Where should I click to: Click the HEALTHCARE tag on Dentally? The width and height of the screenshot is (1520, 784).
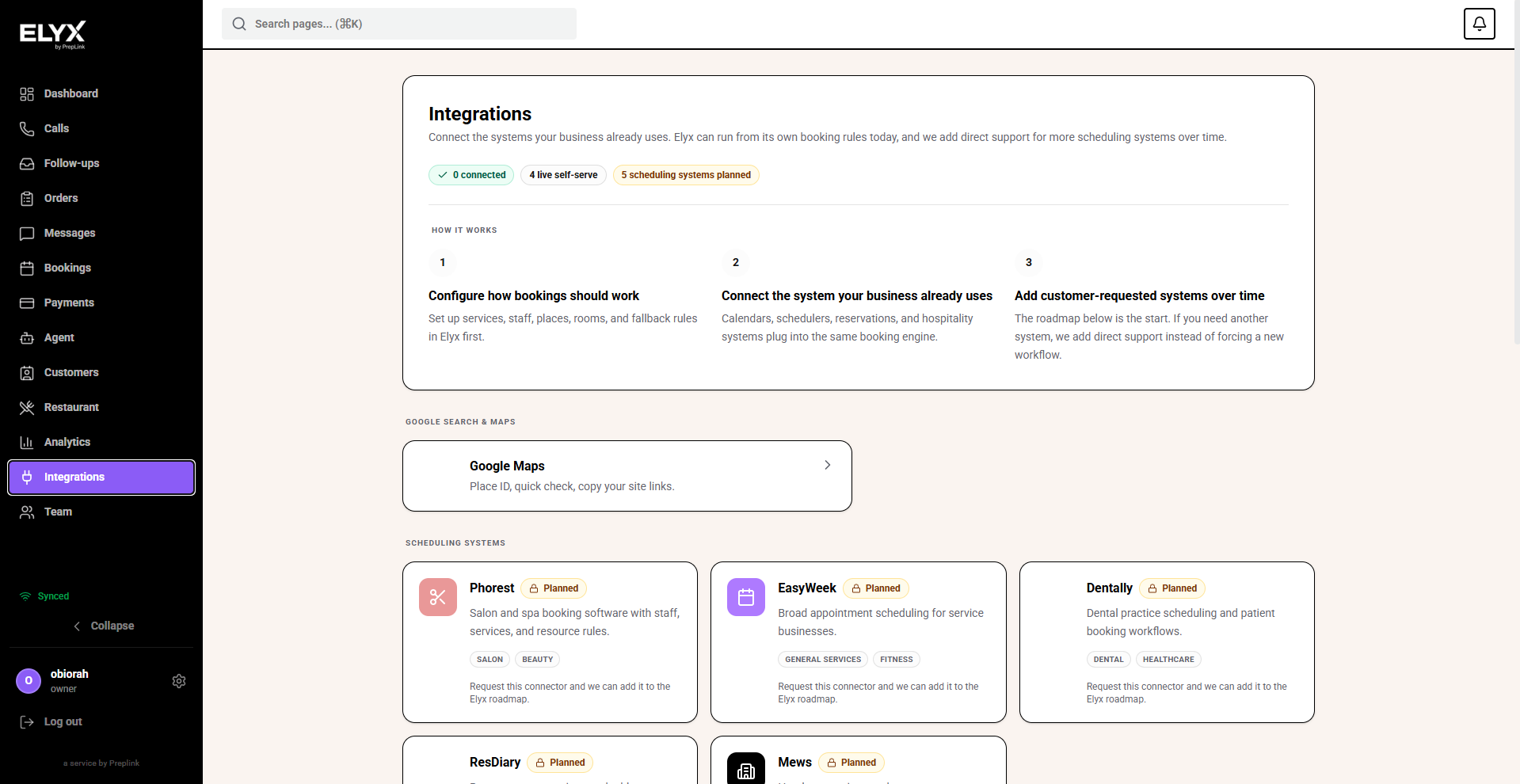(x=1168, y=660)
